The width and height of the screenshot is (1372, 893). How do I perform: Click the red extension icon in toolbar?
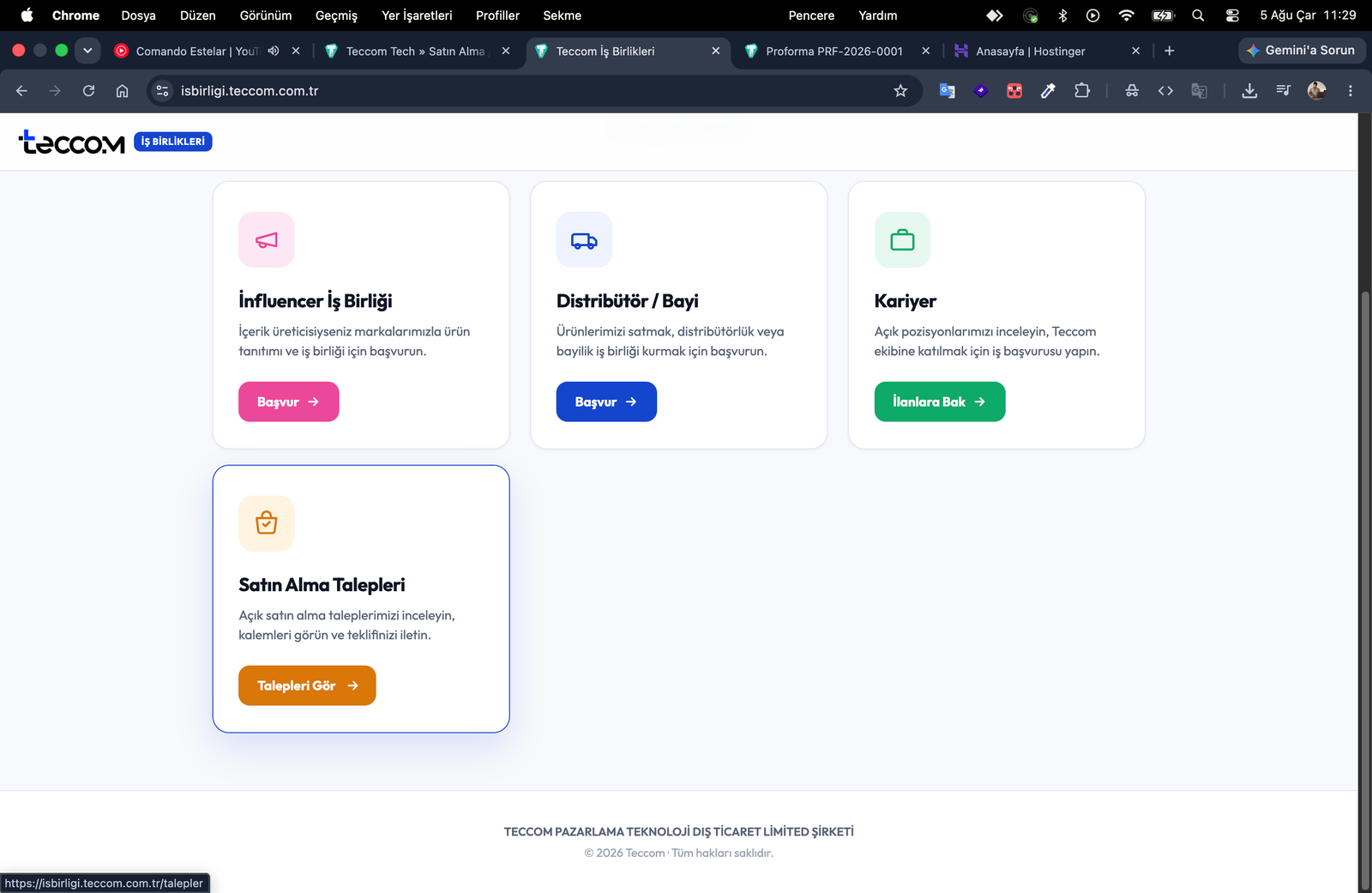point(1014,91)
